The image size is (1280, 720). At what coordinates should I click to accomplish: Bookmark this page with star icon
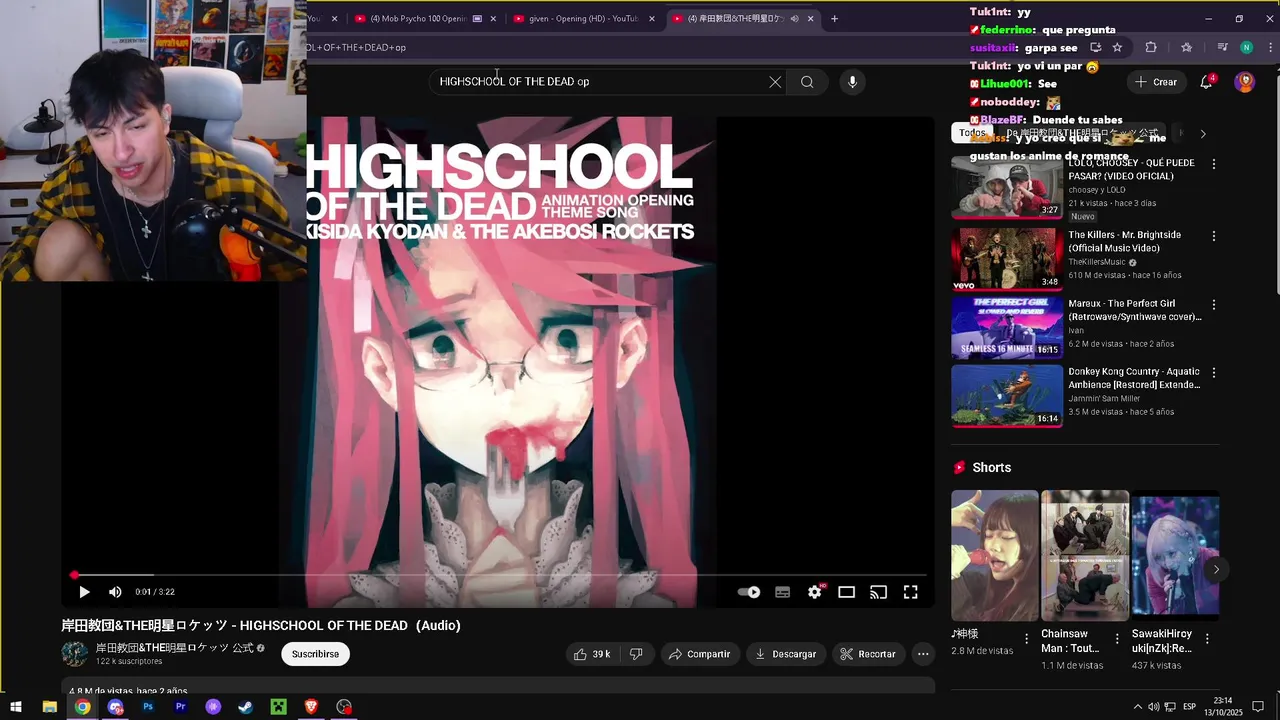click(1117, 47)
